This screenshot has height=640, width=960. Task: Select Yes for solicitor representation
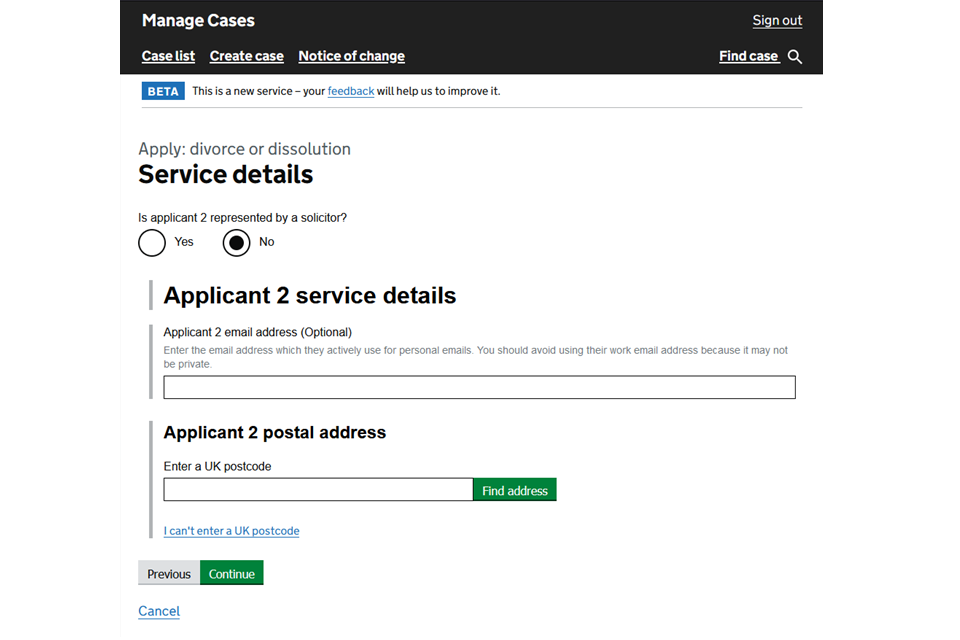tap(152, 242)
